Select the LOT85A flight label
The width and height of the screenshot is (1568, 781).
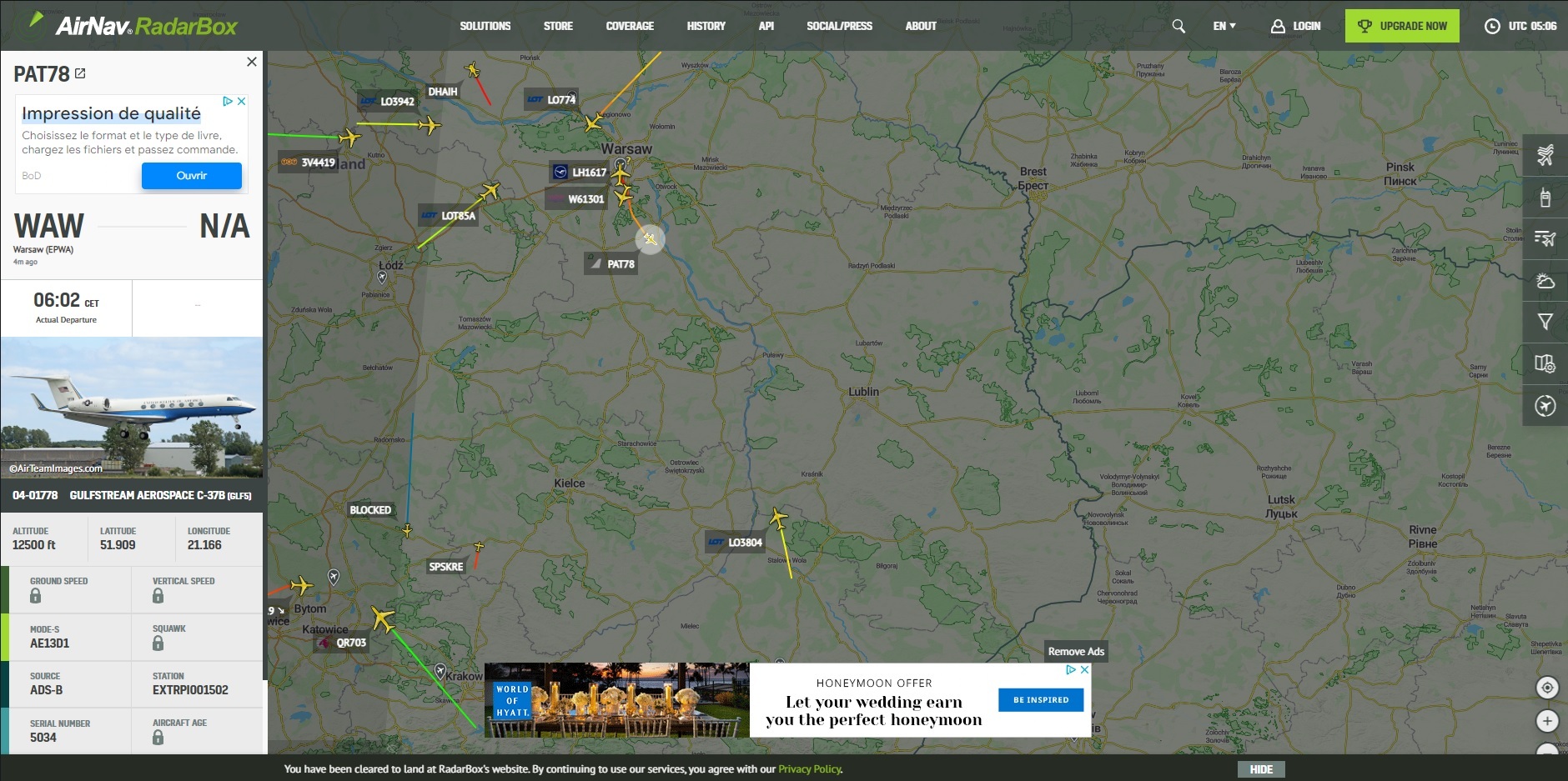pos(449,216)
